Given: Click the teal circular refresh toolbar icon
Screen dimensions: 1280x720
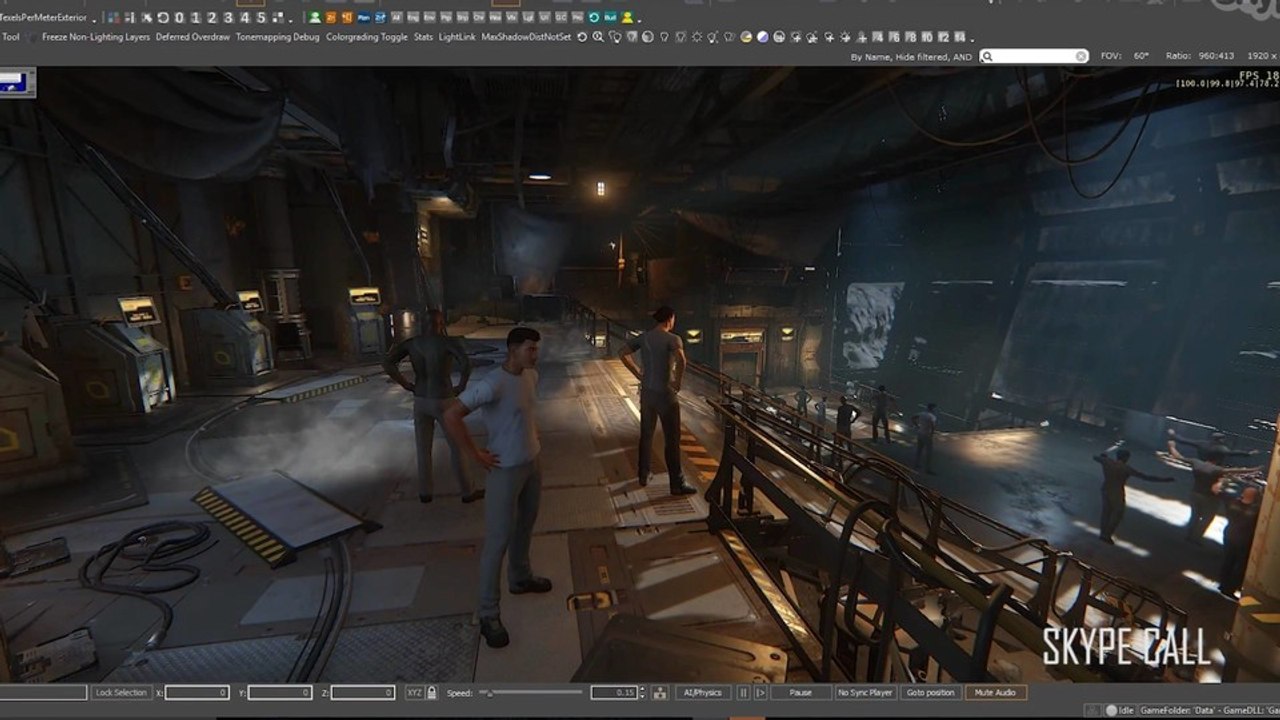Looking at the screenshot, I should click(594, 17).
